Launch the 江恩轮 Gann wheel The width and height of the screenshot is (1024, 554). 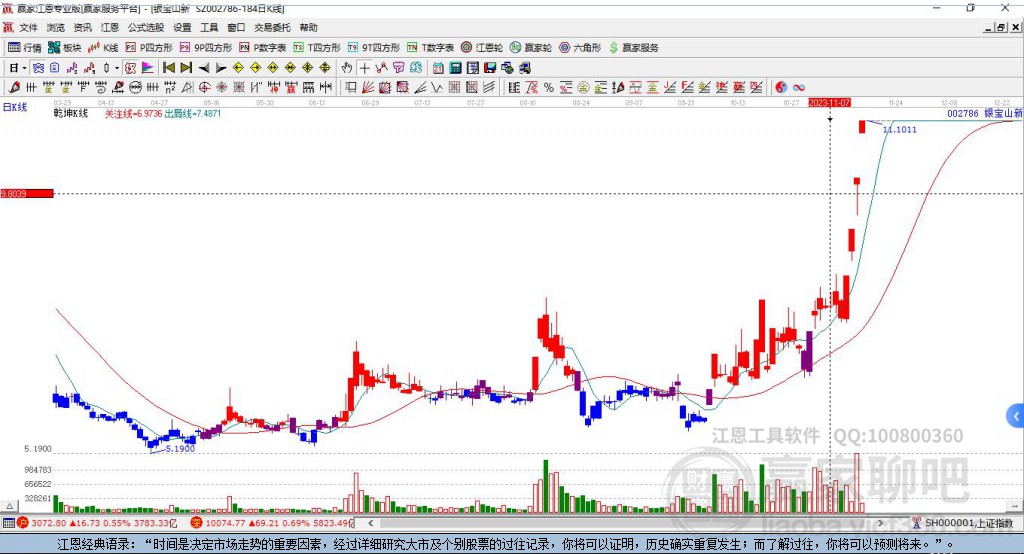481,48
